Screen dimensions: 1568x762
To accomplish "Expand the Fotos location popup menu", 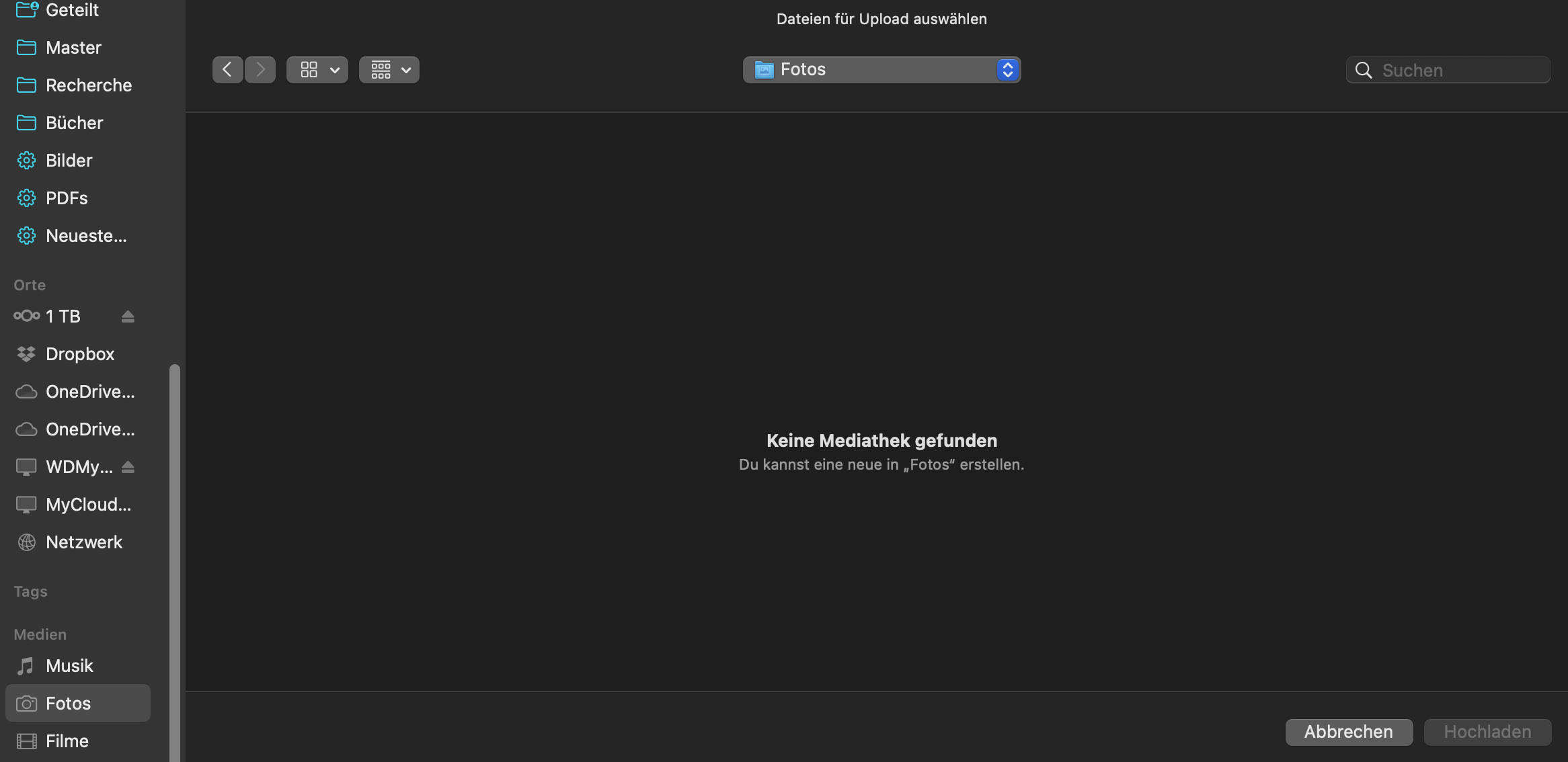I will pos(881,70).
